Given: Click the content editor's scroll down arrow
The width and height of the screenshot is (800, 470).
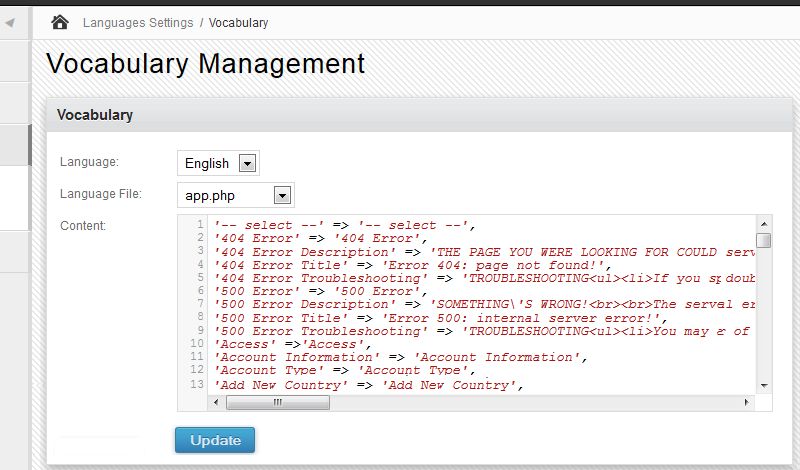Looking at the screenshot, I should tap(764, 385).
